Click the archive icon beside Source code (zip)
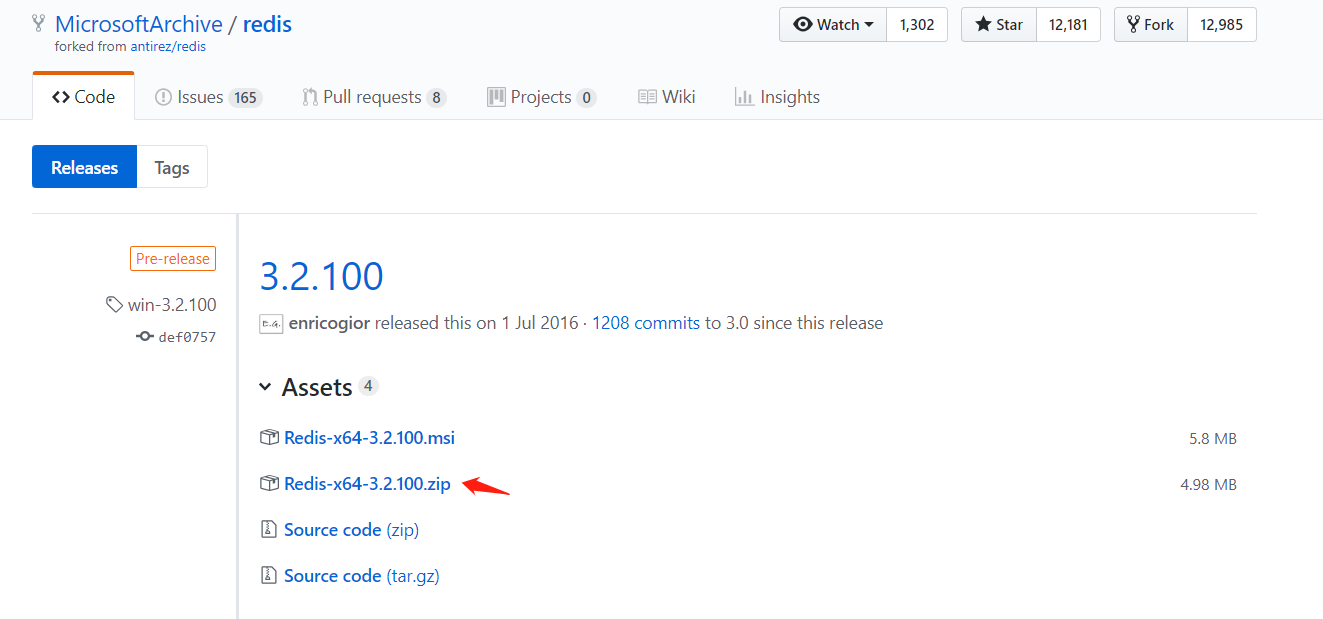The image size is (1323, 619). click(268, 530)
